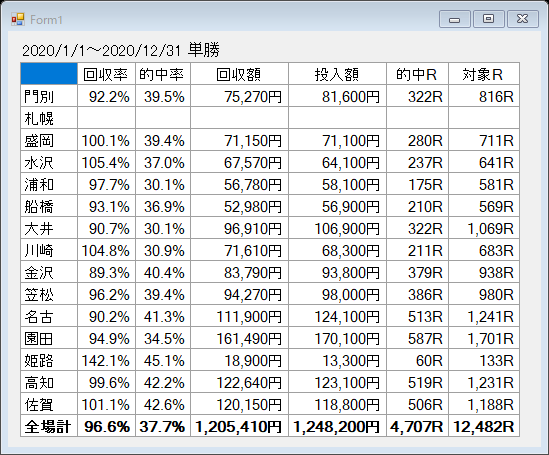
Task: Select the 姫路 row header
Action: click(x=49, y=360)
